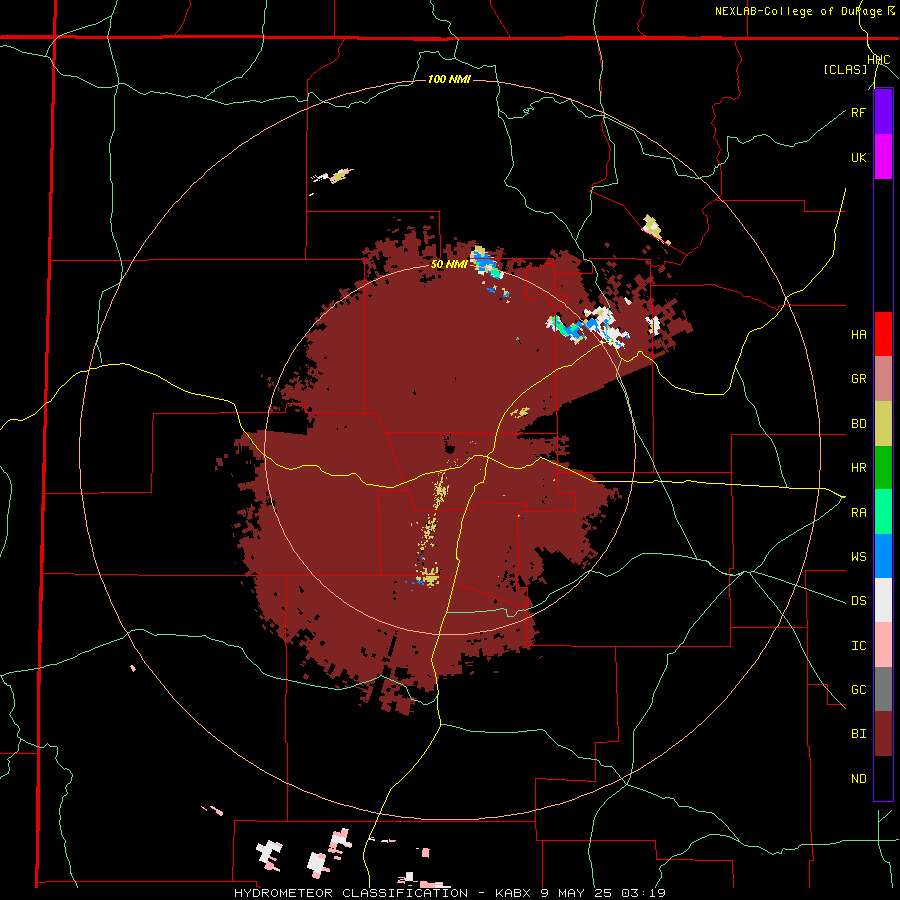Click the UK legend label
900x900 pixels.
(x=858, y=157)
